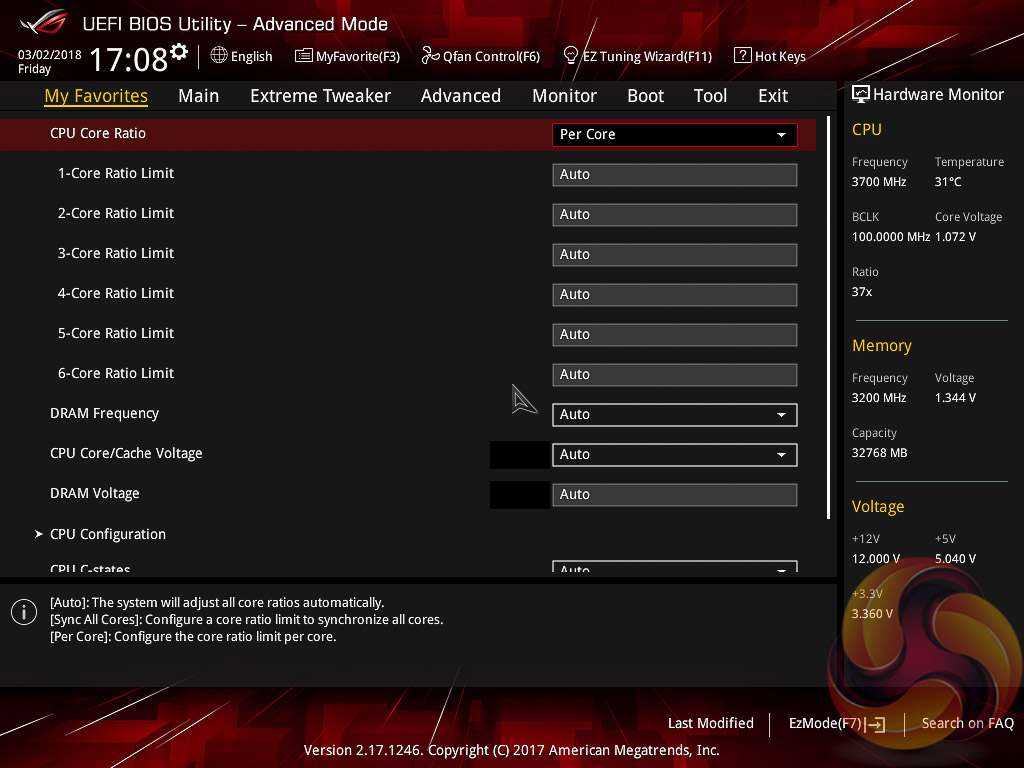Image resolution: width=1024 pixels, height=768 pixels.
Task: Click the Capacity 32768 MB value
Action: pyautogui.click(x=880, y=453)
